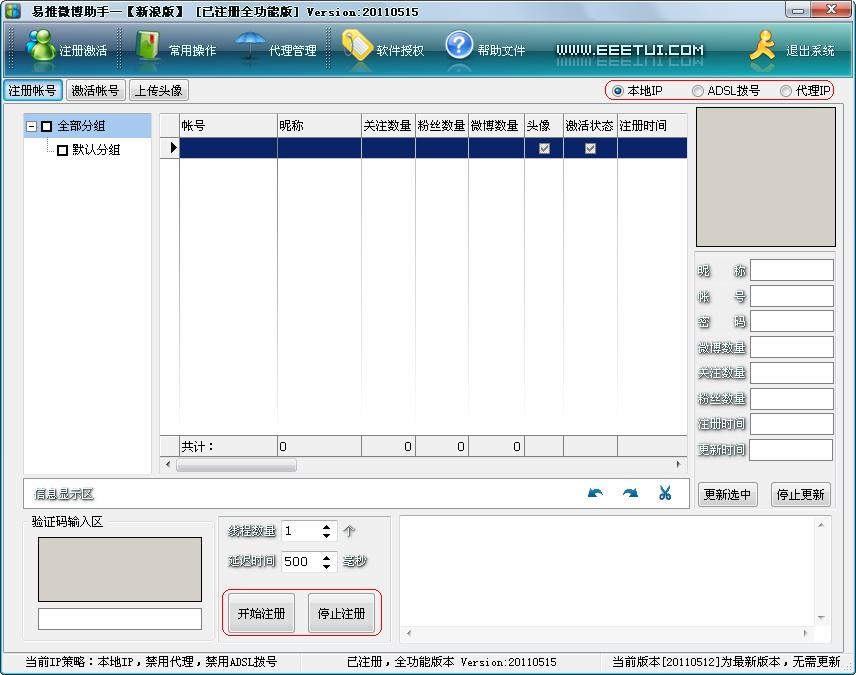Image resolution: width=856 pixels, height=675 pixels.
Task: Click the 延迟时间 value field
Action: point(301,561)
